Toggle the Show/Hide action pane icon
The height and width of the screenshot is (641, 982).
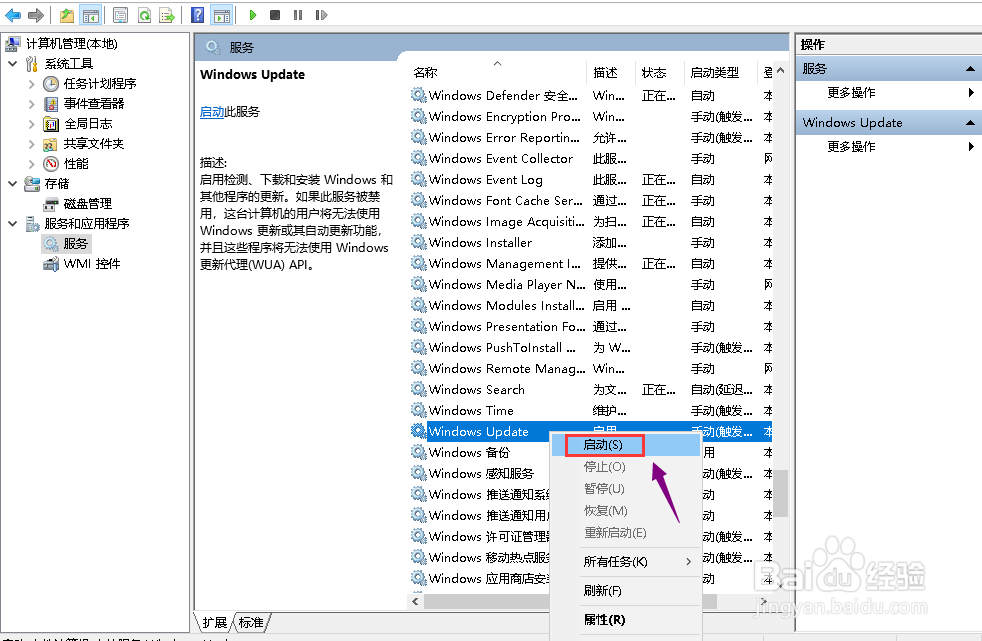coord(222,15)
